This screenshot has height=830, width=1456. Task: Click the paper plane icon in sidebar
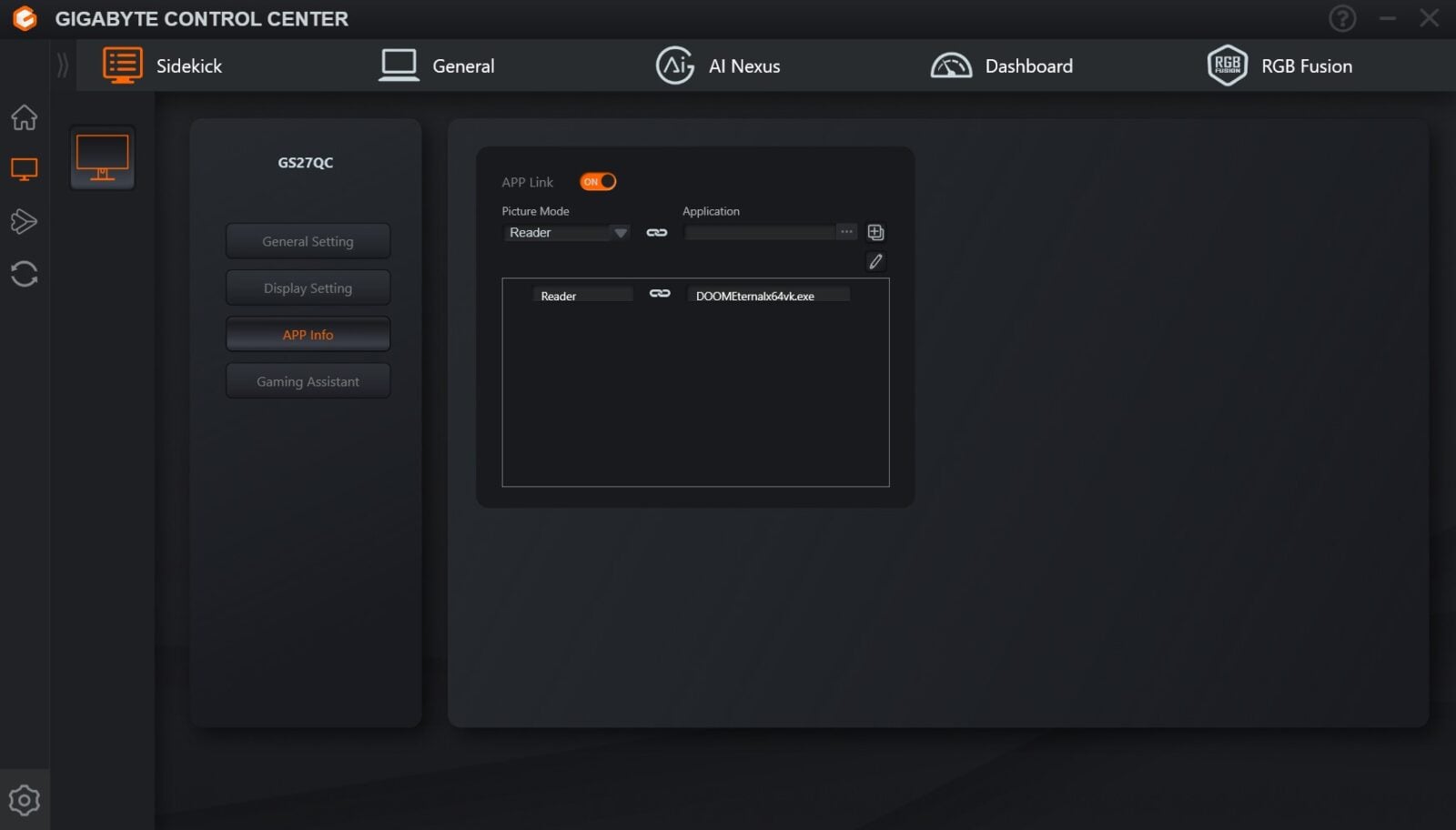pos(25,221)
